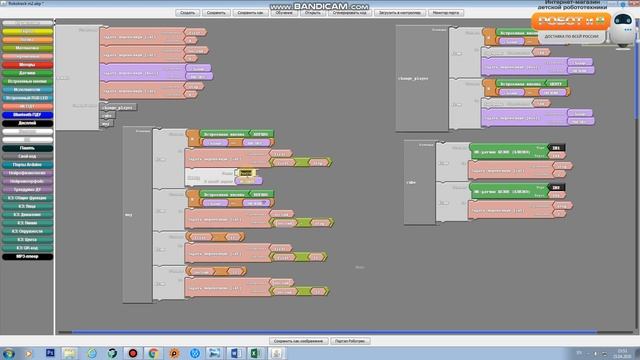Click the red record icon in taskbar
This screenshot has height=360, width=640.
pyautogui.click(x=133, y=353)
